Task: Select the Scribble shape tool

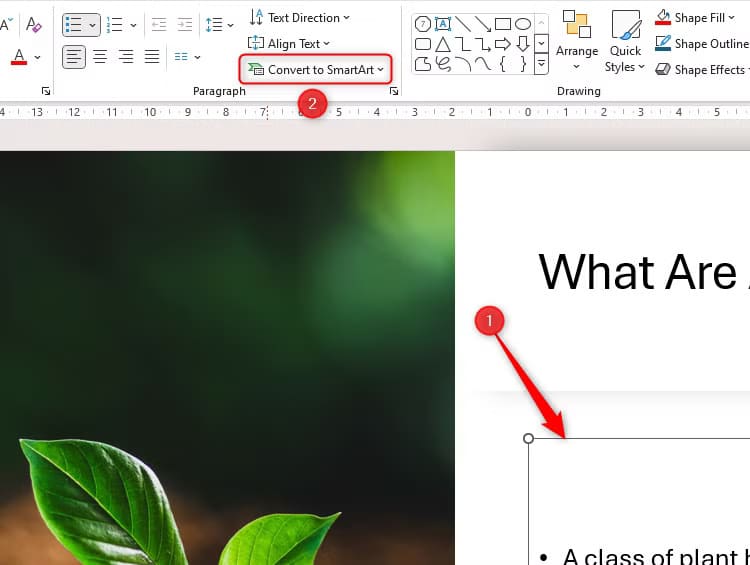Action: (443, 64)
